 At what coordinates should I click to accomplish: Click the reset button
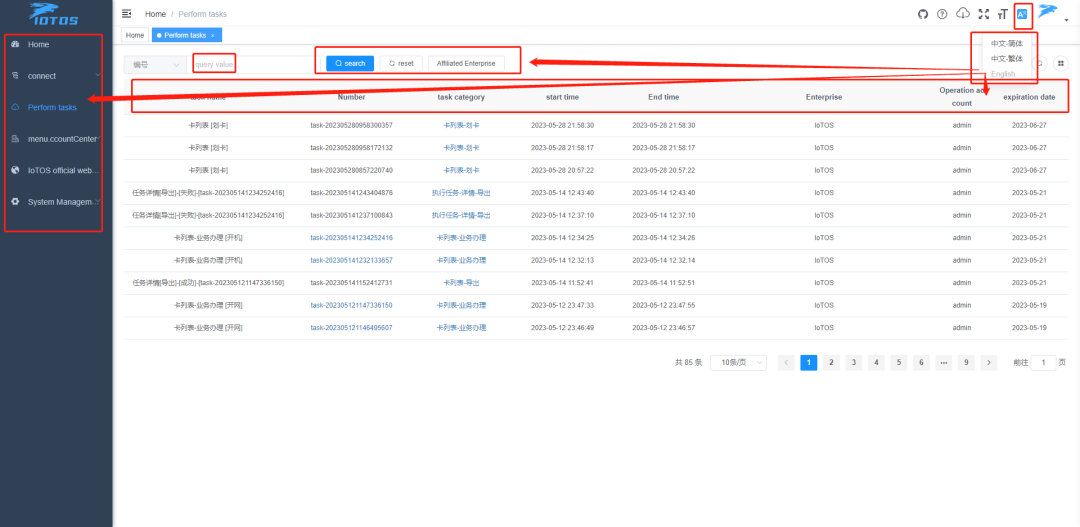coord(401,63)
